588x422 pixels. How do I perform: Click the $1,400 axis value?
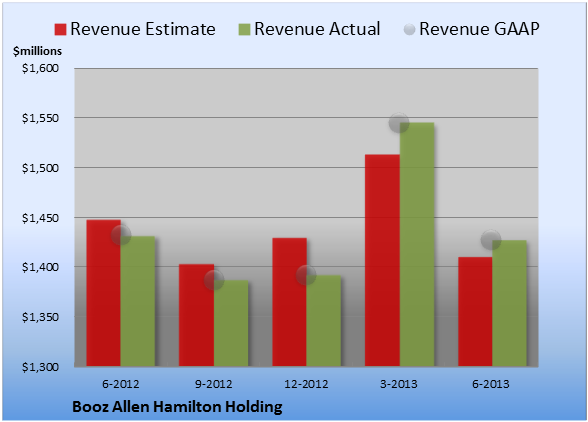(40, 267)
